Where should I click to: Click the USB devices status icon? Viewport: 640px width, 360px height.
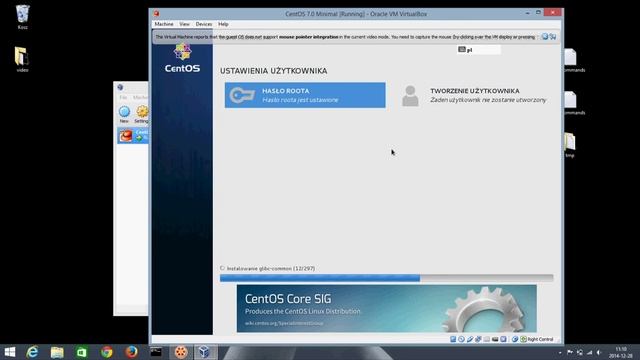(470, 339)
